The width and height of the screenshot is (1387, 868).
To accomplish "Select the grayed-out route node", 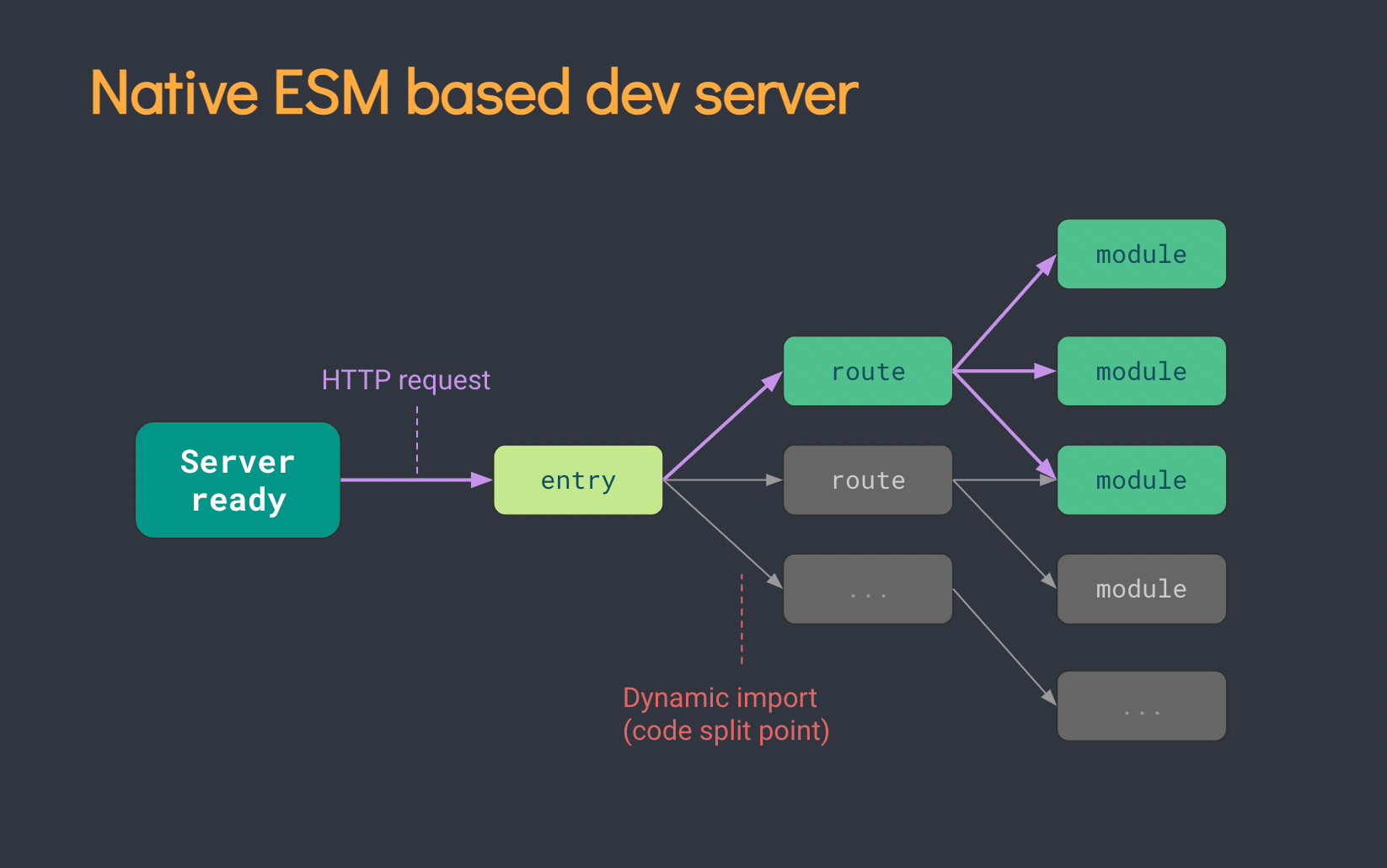I will [x=867, y=480].
